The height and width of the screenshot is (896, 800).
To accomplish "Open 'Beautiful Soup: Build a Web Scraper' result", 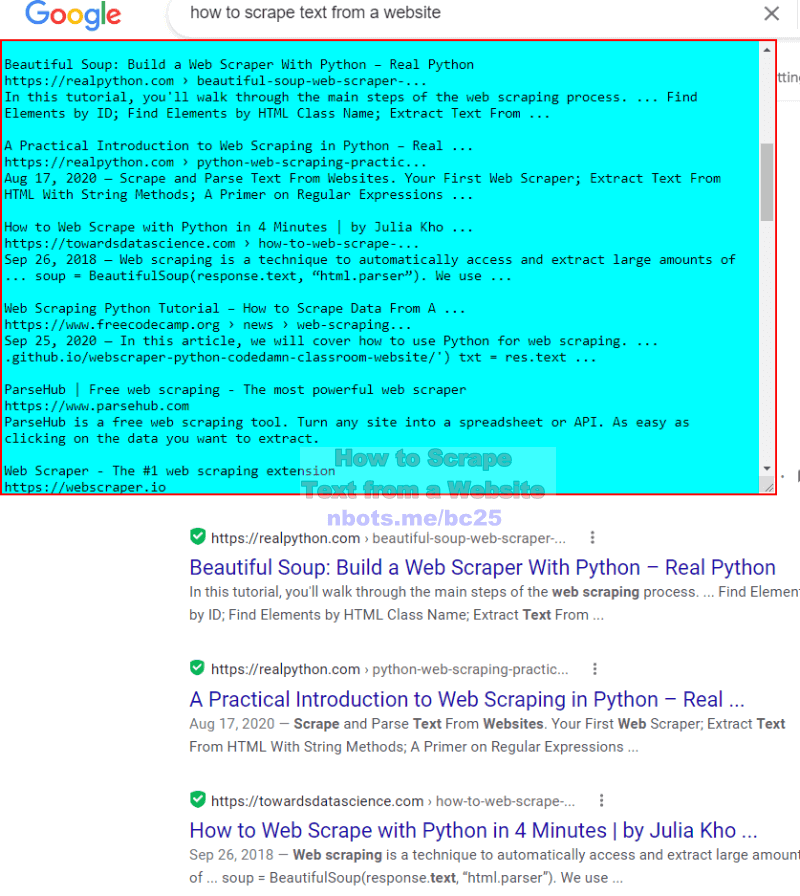I will [482, 567].
